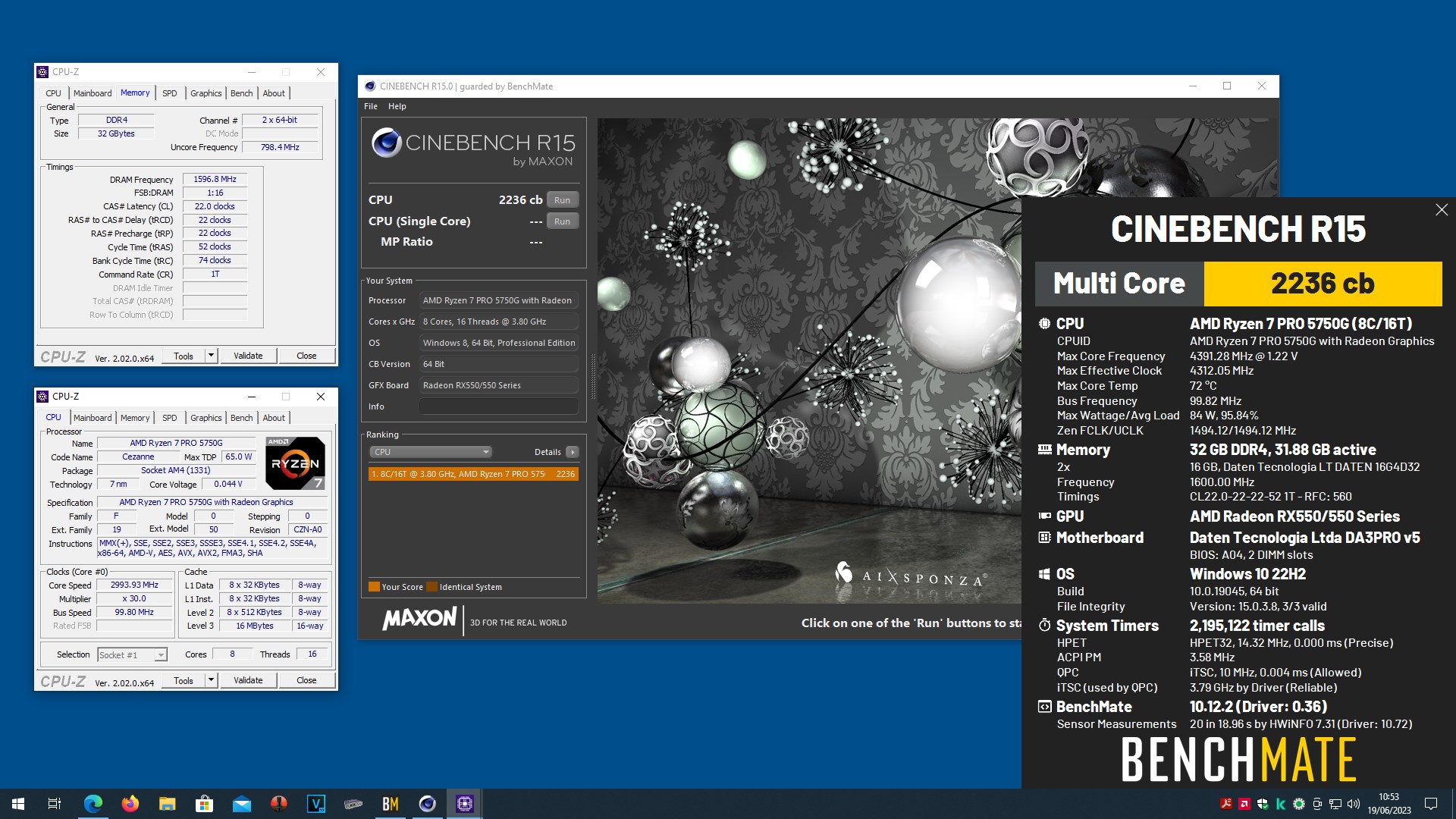Open File Explorer from the taskbar
The height and width of the screenshot is (819, 1456).
point(167,804)
